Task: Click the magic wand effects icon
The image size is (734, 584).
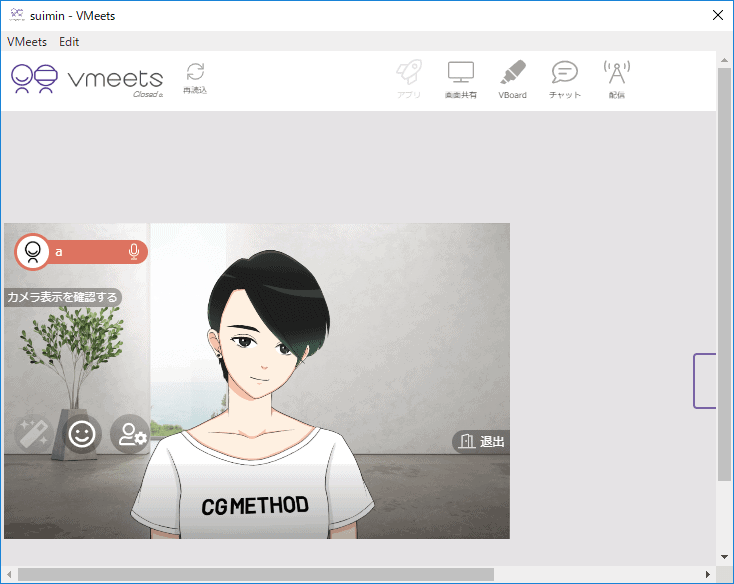Action: [34, 433]
